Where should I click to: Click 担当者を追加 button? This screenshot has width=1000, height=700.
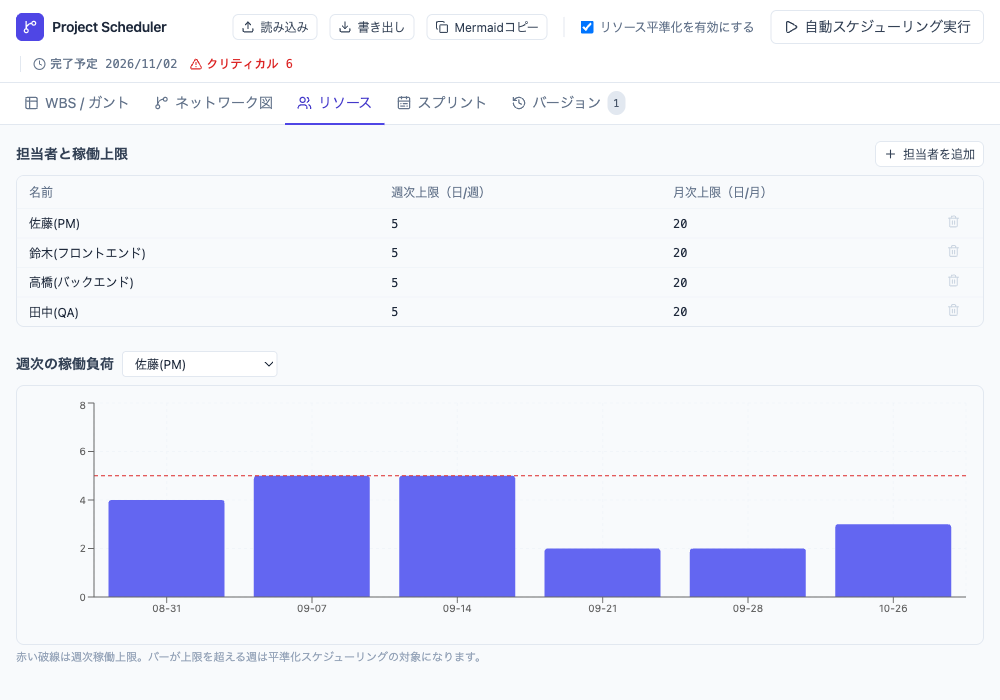929,154
